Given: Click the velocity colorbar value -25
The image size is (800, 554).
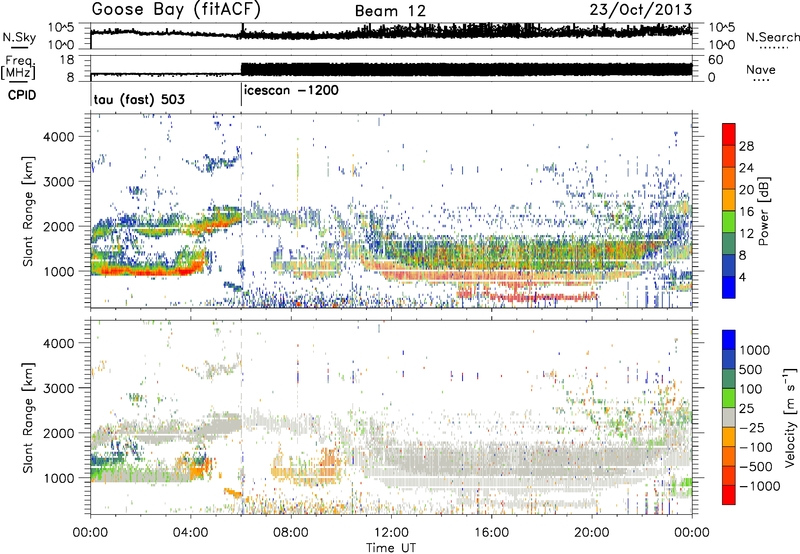Looking at the screenshot, I should tap(752, 427).
